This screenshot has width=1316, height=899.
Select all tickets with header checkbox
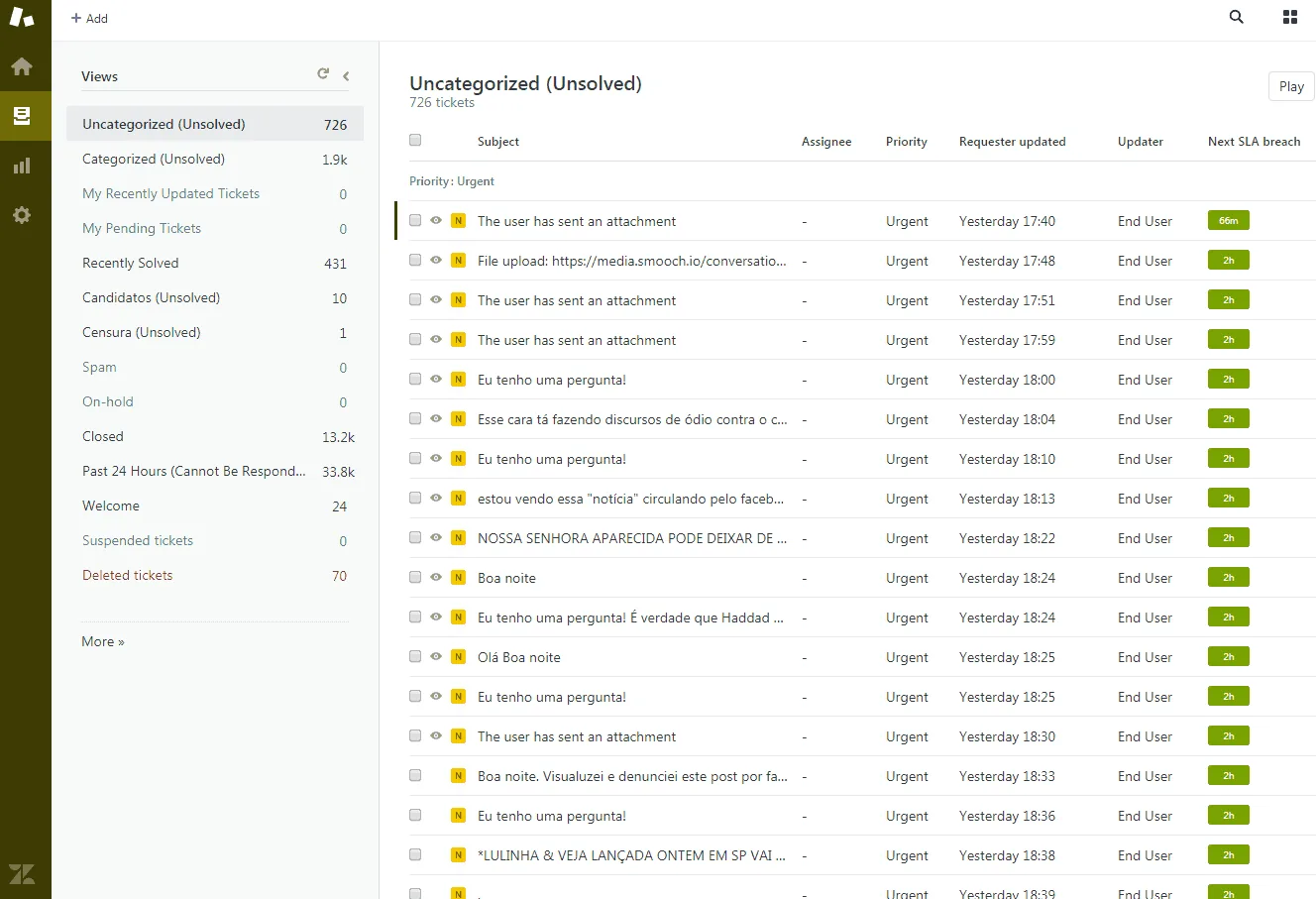[415, 140]
